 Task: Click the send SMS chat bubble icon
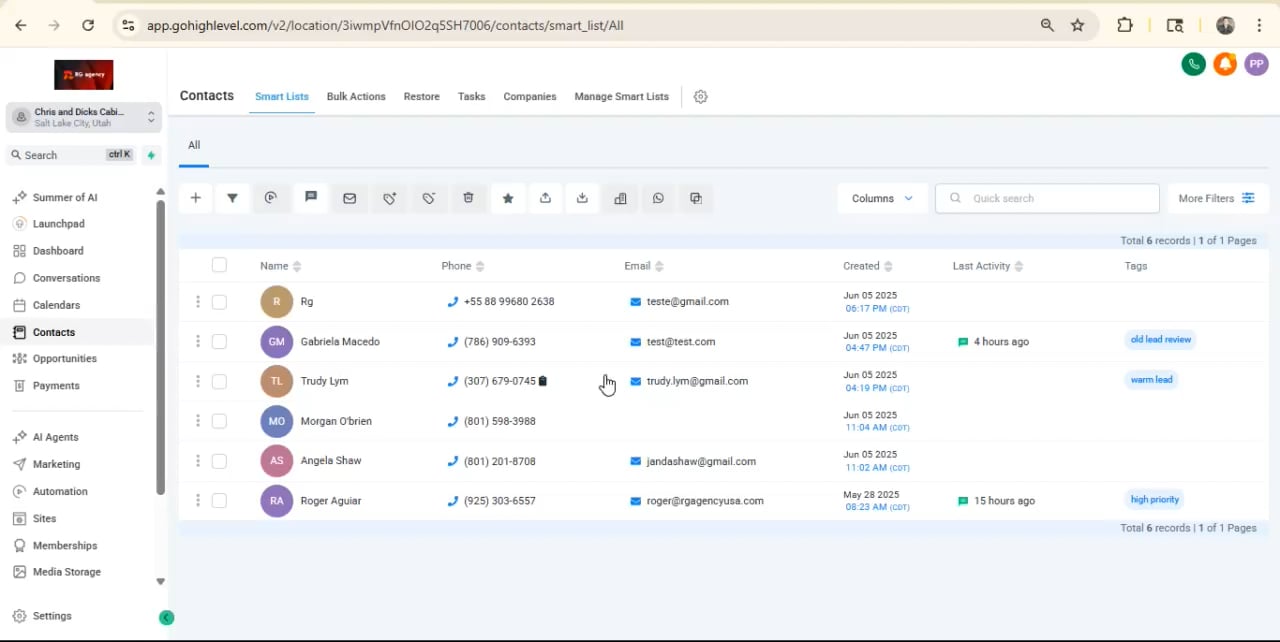point(311,198)
